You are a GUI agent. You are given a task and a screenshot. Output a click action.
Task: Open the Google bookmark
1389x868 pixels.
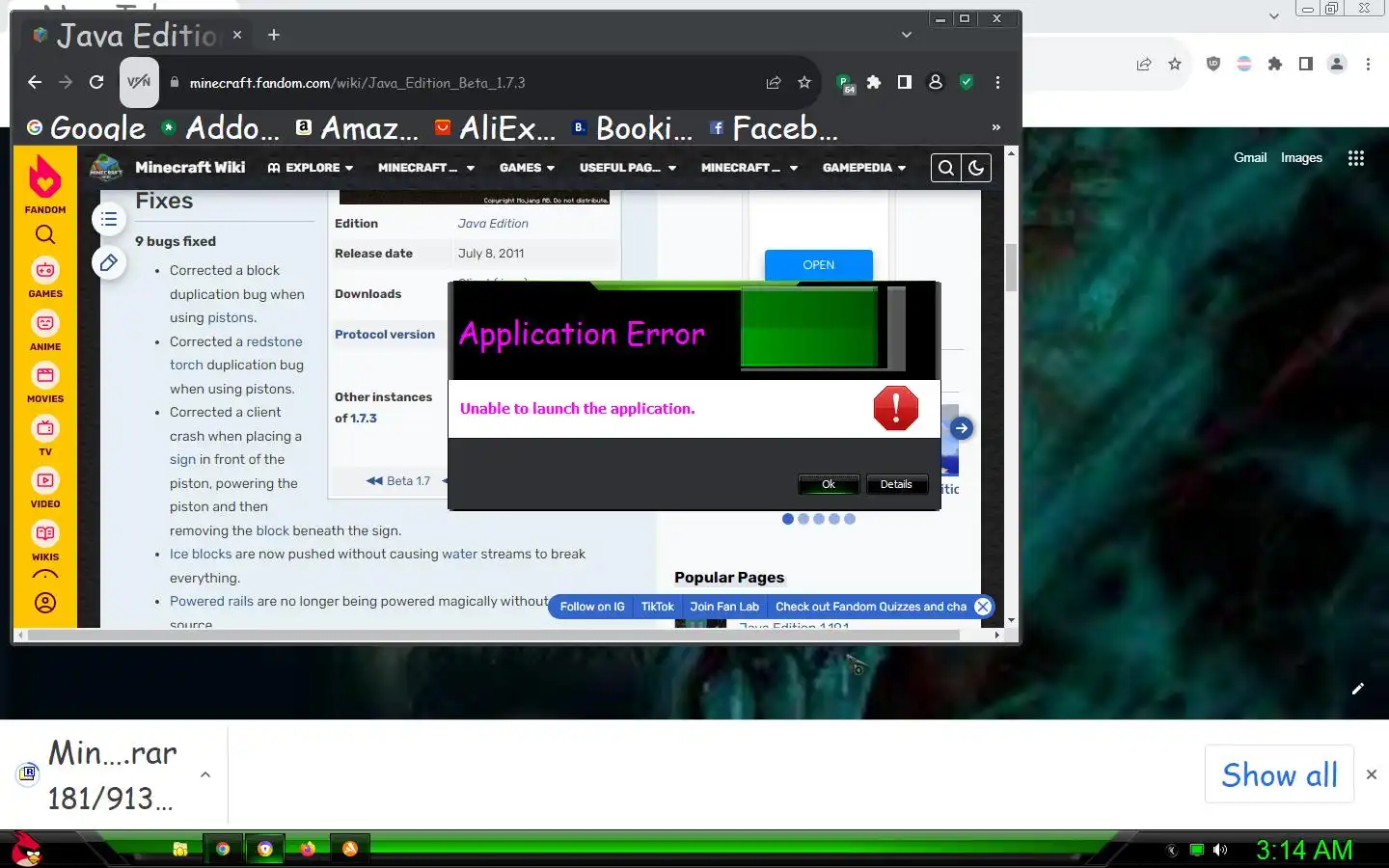pyautogui.click(x=86, y=127)
